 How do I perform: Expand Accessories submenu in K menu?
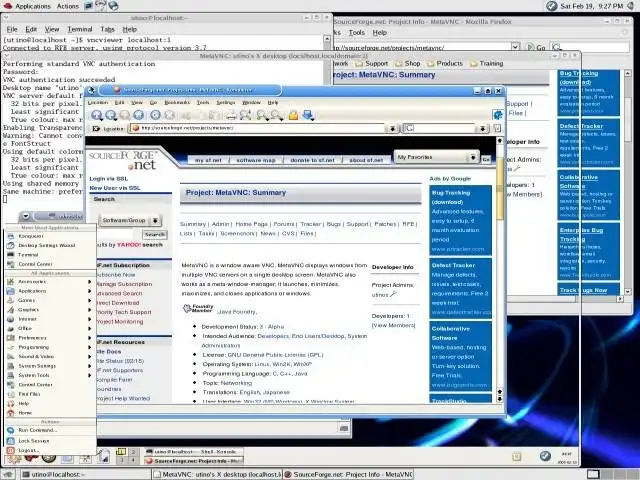click(49, 282)
